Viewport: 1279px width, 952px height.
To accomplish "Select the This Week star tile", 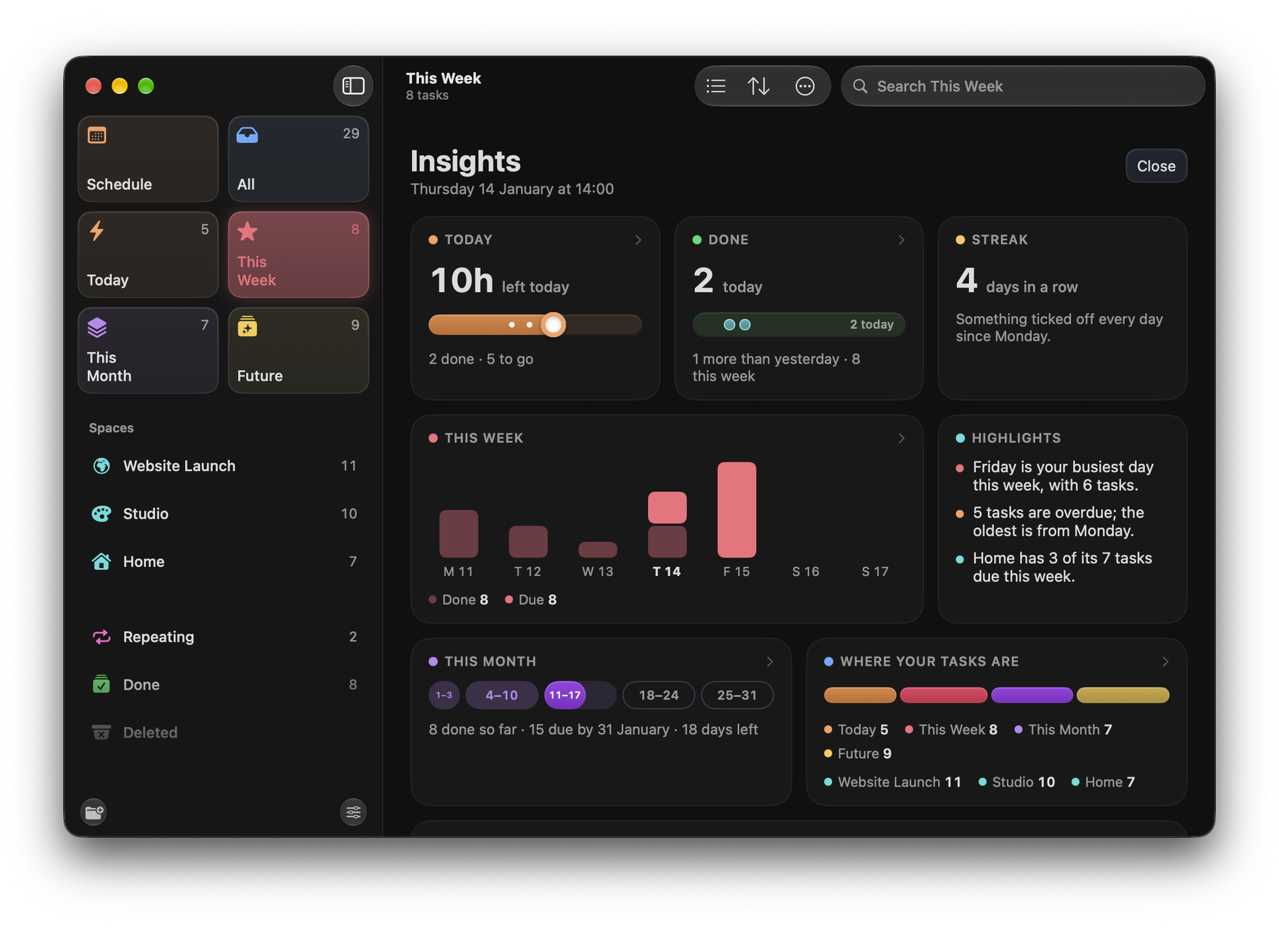I will 299,254.
